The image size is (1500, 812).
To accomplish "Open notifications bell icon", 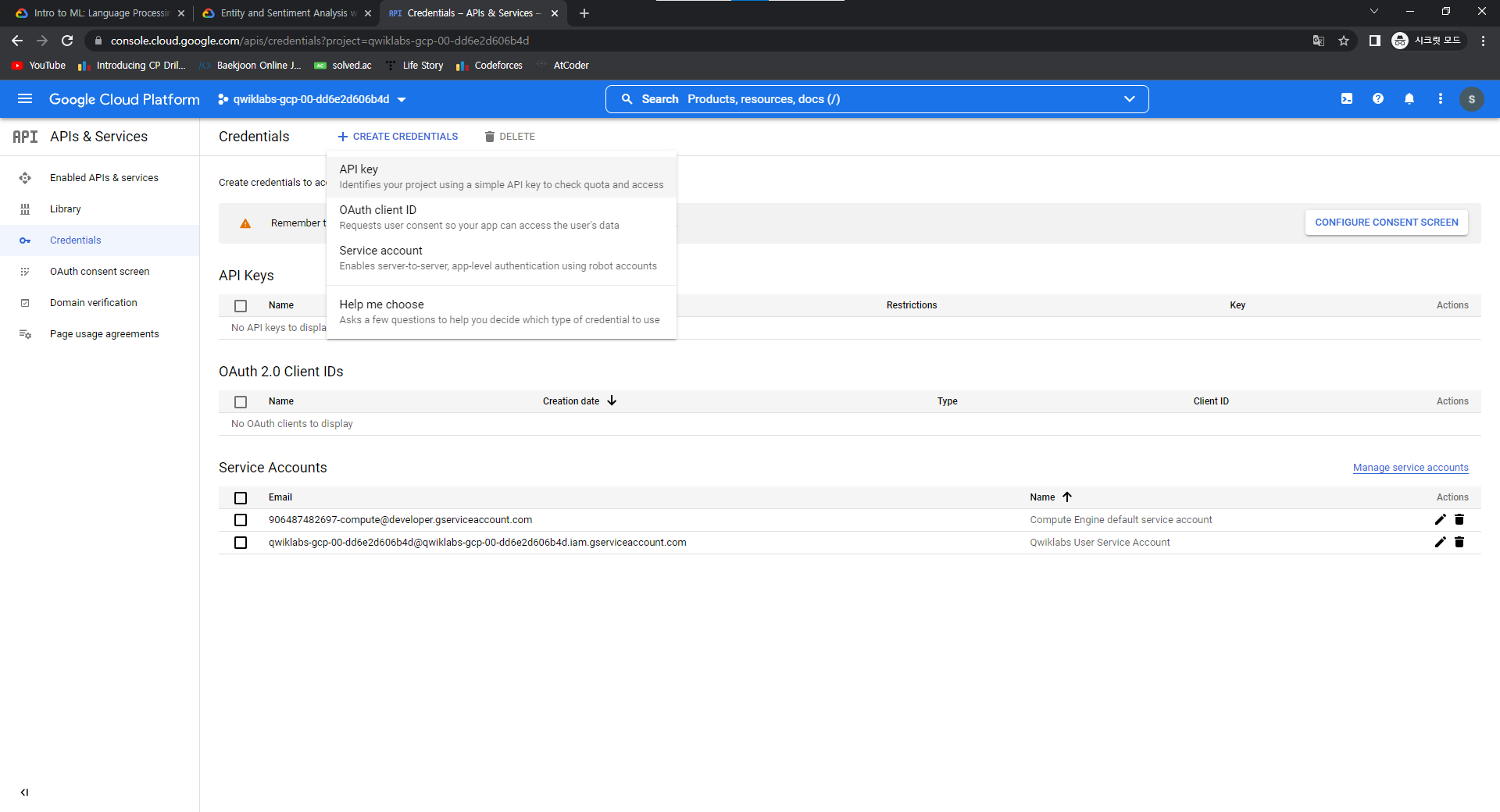I will pyautogui.click(x=1409, y=99).
